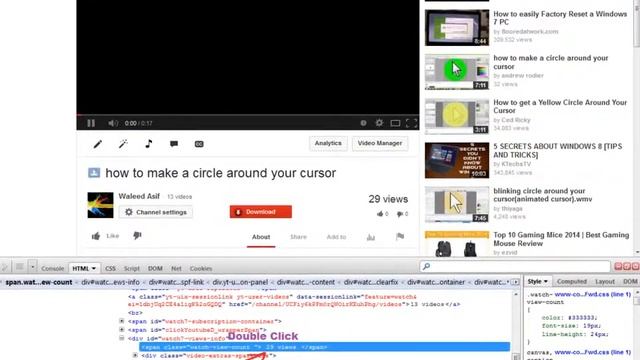Open 'how to make a circle around your cursor' suggested link
Image resolution: width=640 pixels, height=360 pixels.
coord(551,62)
